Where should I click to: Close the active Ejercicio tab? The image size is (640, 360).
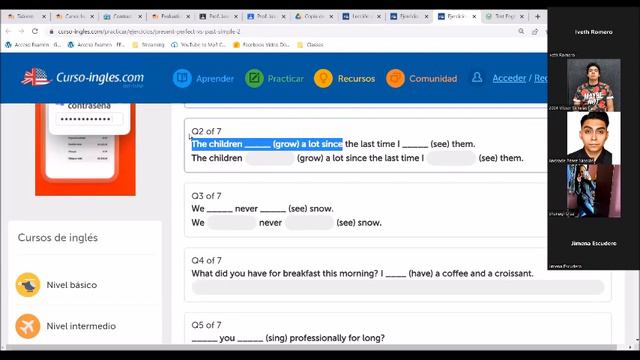pyautogui.click(x=474, y=16)
